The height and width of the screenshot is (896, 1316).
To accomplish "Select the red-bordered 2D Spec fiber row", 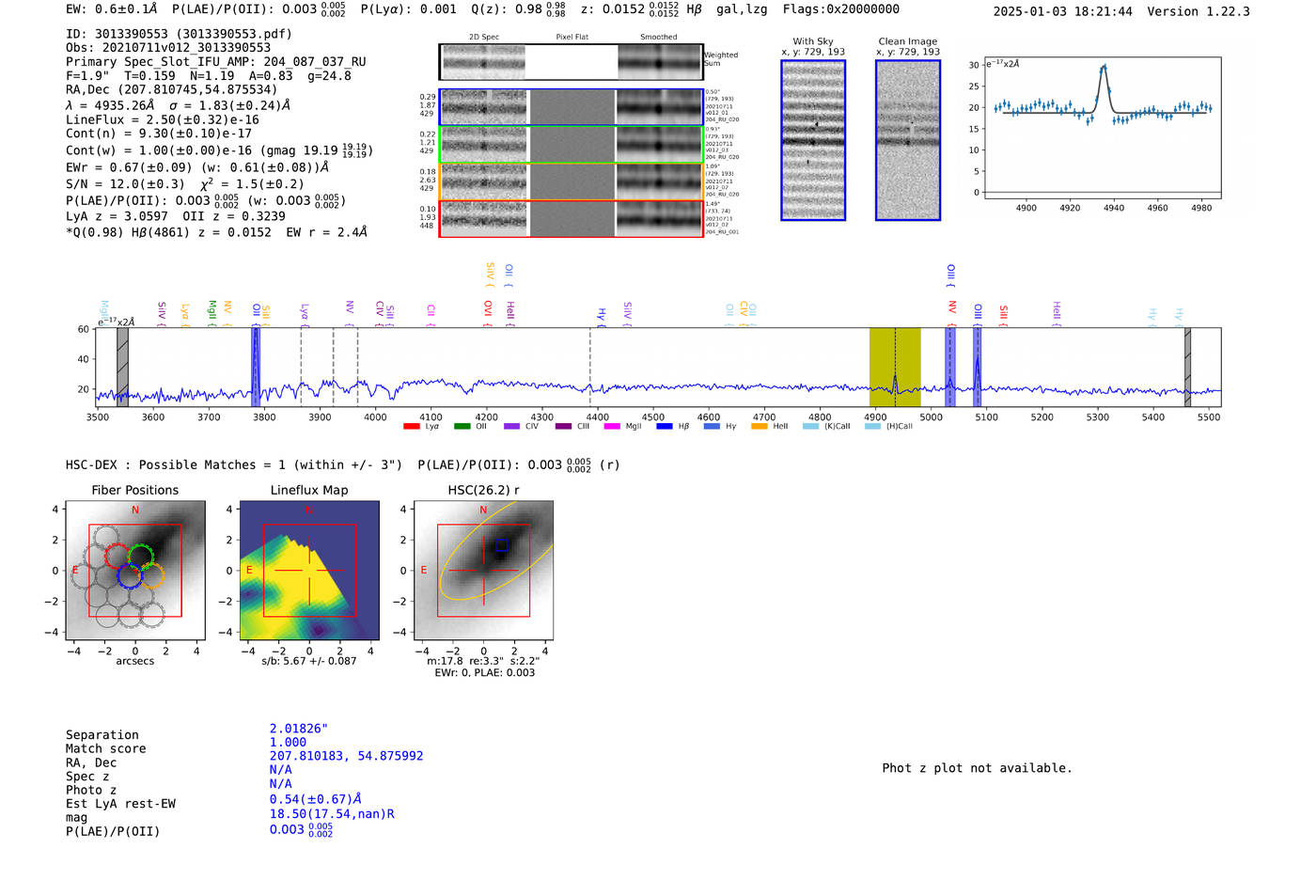I will click(571, 219).
